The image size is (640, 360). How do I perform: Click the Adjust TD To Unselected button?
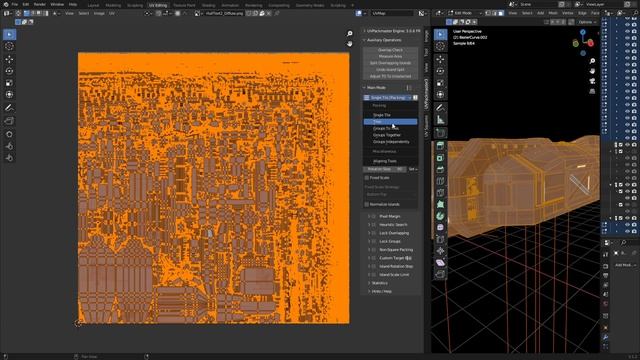click(390, 76)
